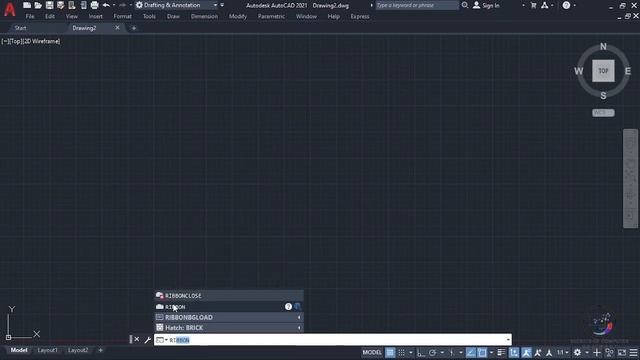Expand the Hatch: BRICK suggestion arrow
The height and width of the screenshot is (360, 640).
[x=299, y=328]
